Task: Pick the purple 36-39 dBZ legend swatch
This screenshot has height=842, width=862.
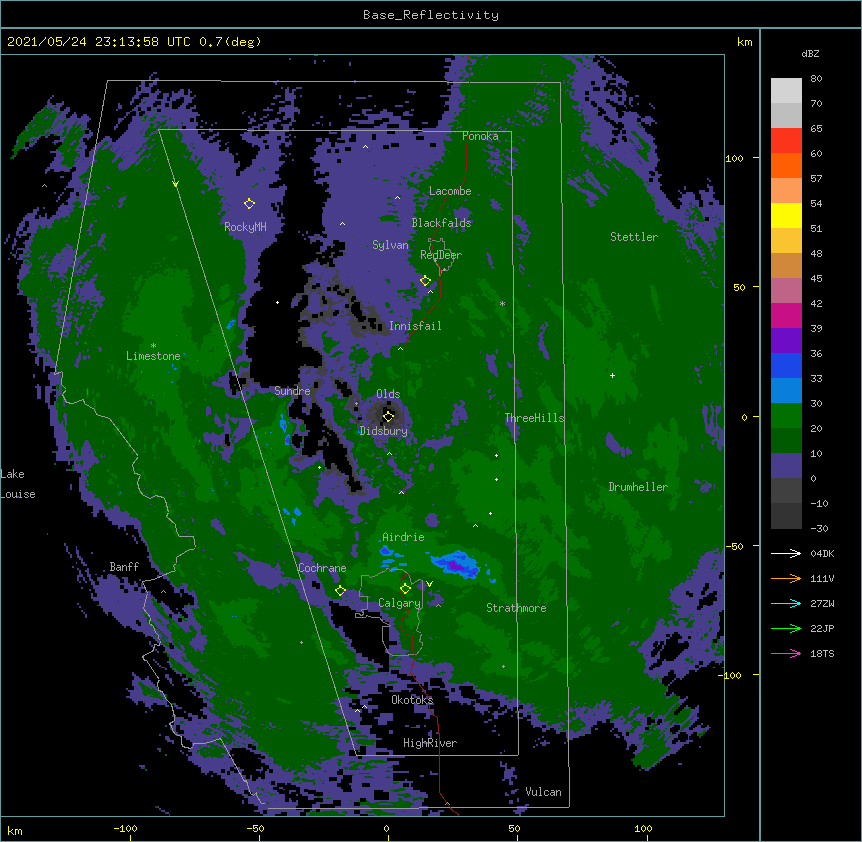Action: point(786,341)
